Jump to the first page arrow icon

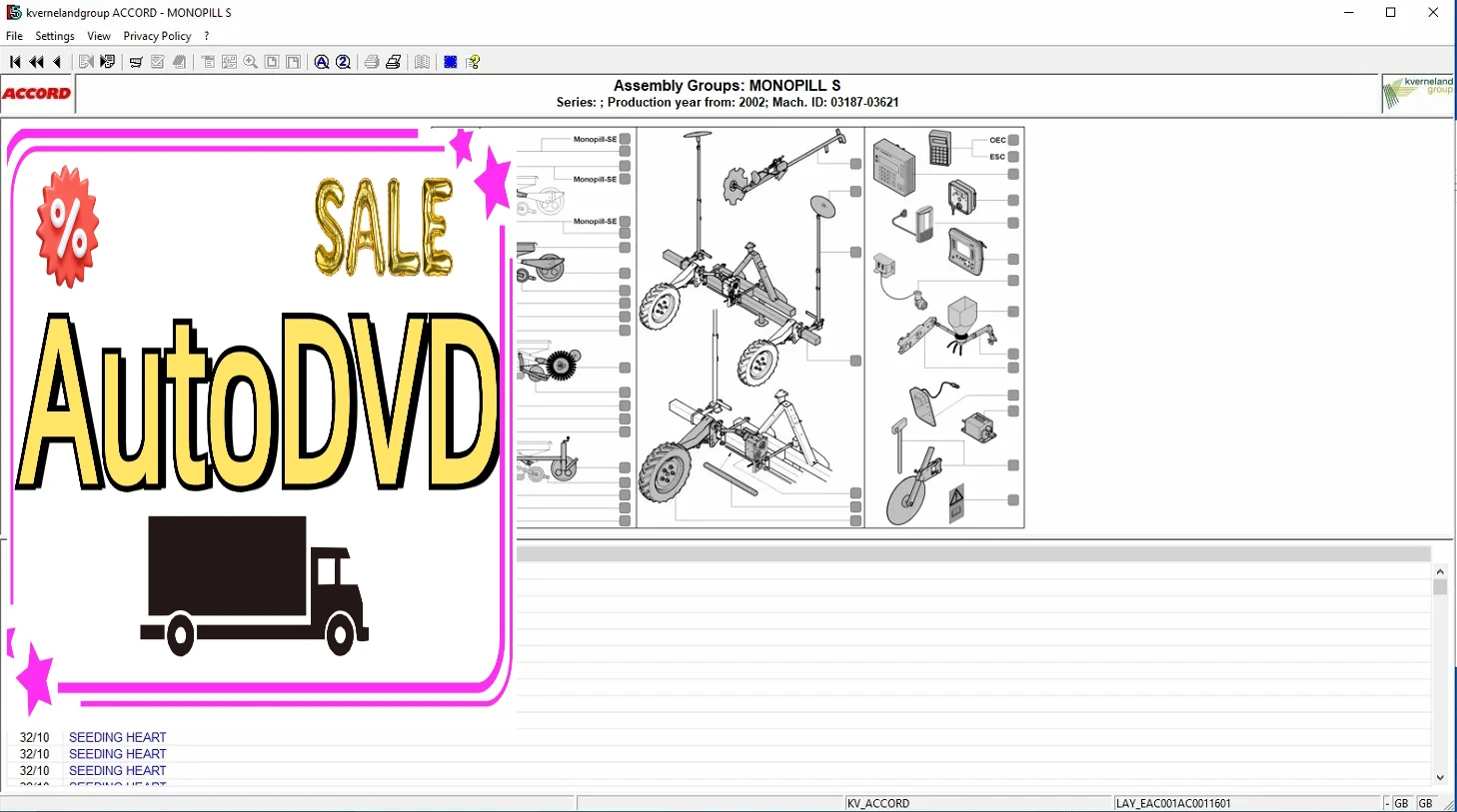point(15,62)
